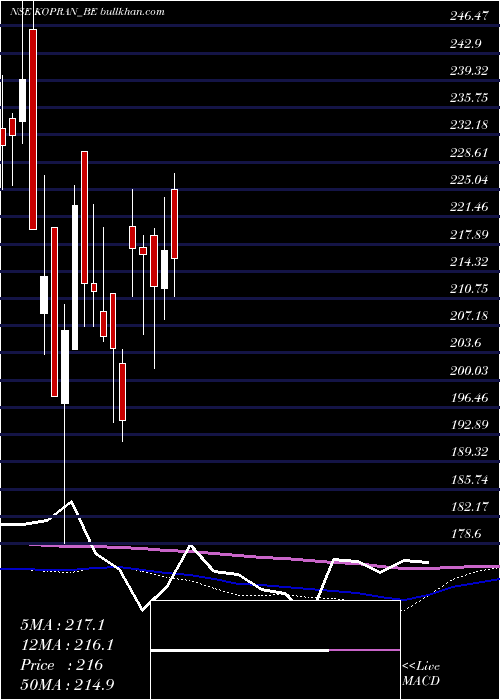Select the 207.18 price axis label

pyautogui.click(x=469, y=317)
